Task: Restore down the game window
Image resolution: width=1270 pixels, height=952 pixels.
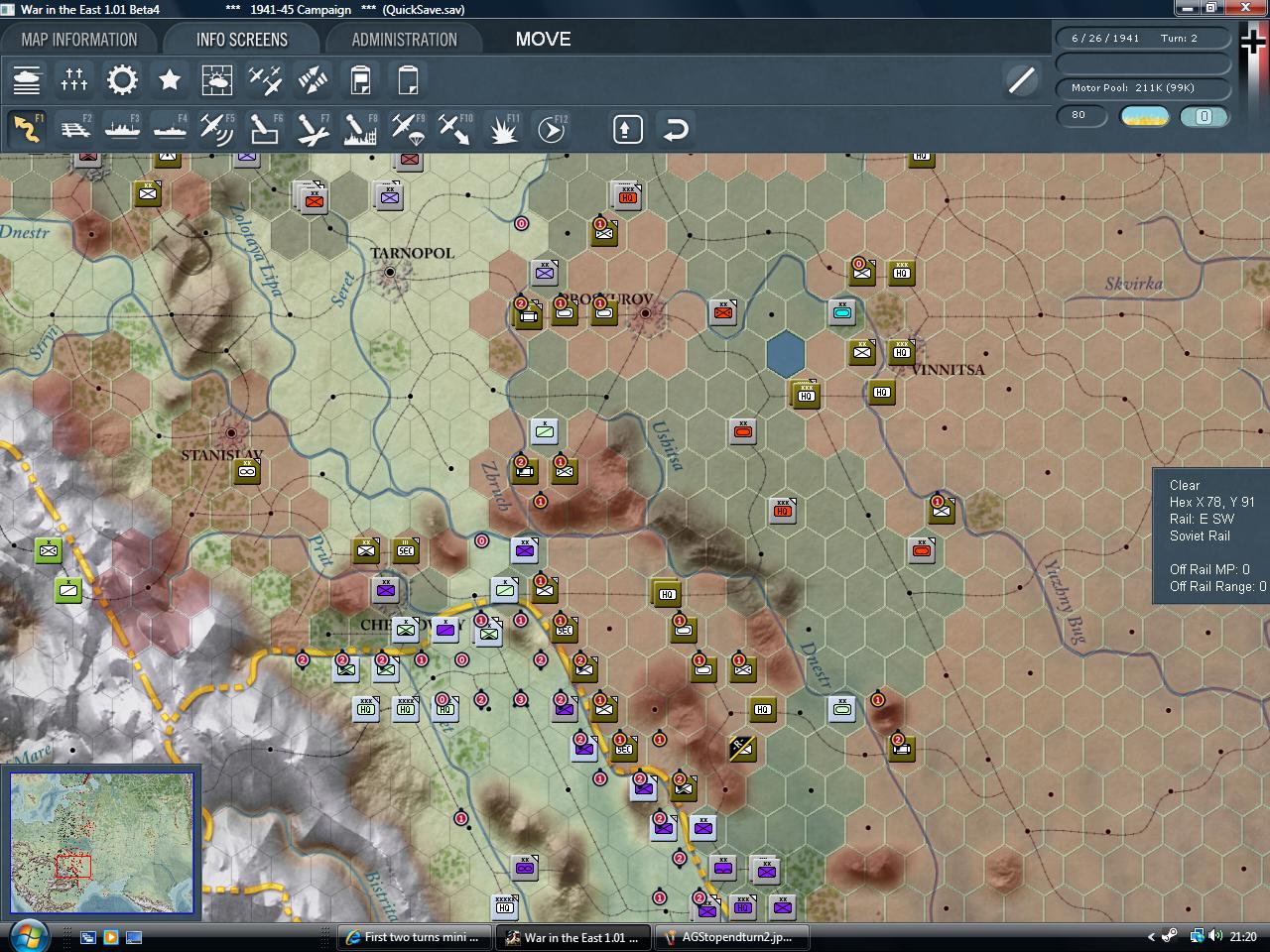Action: [x=1211, y=8]
